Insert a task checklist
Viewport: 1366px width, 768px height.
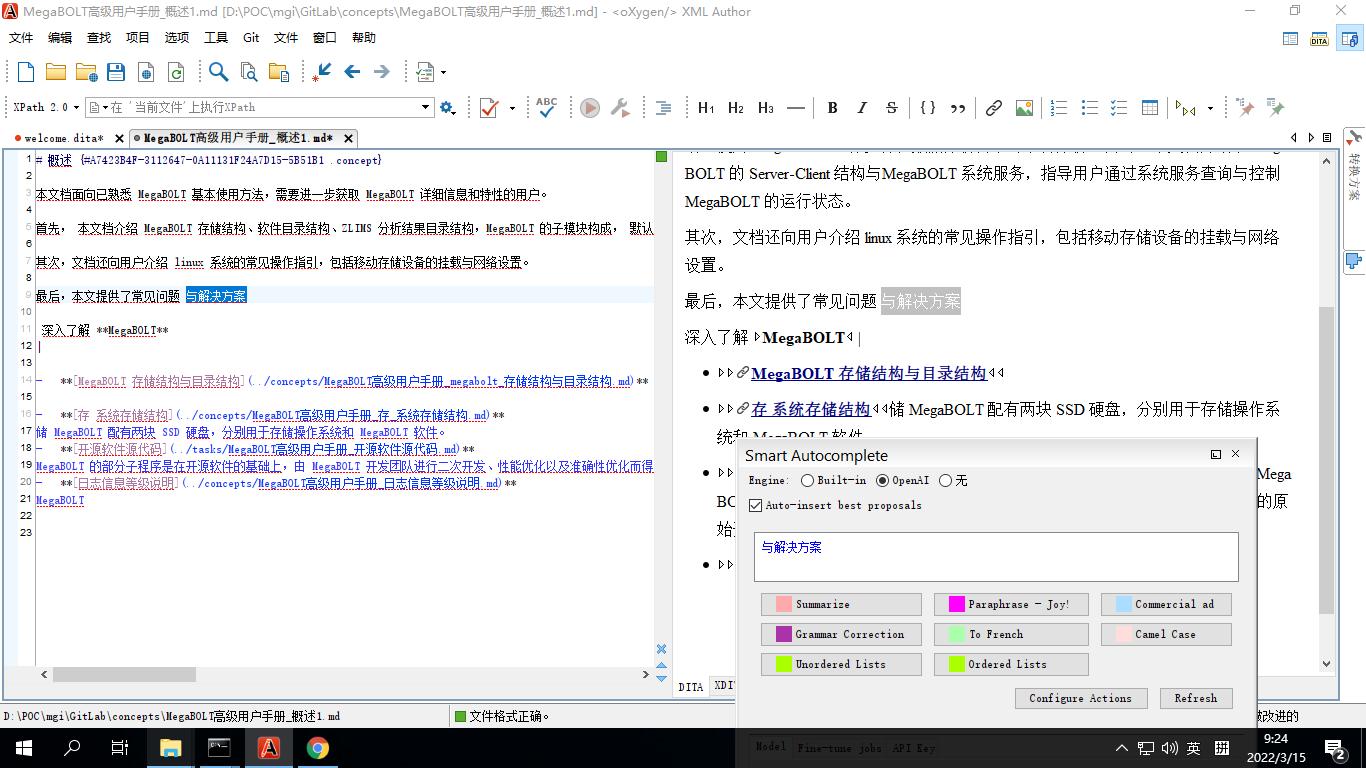click(x=1120, y=108)
